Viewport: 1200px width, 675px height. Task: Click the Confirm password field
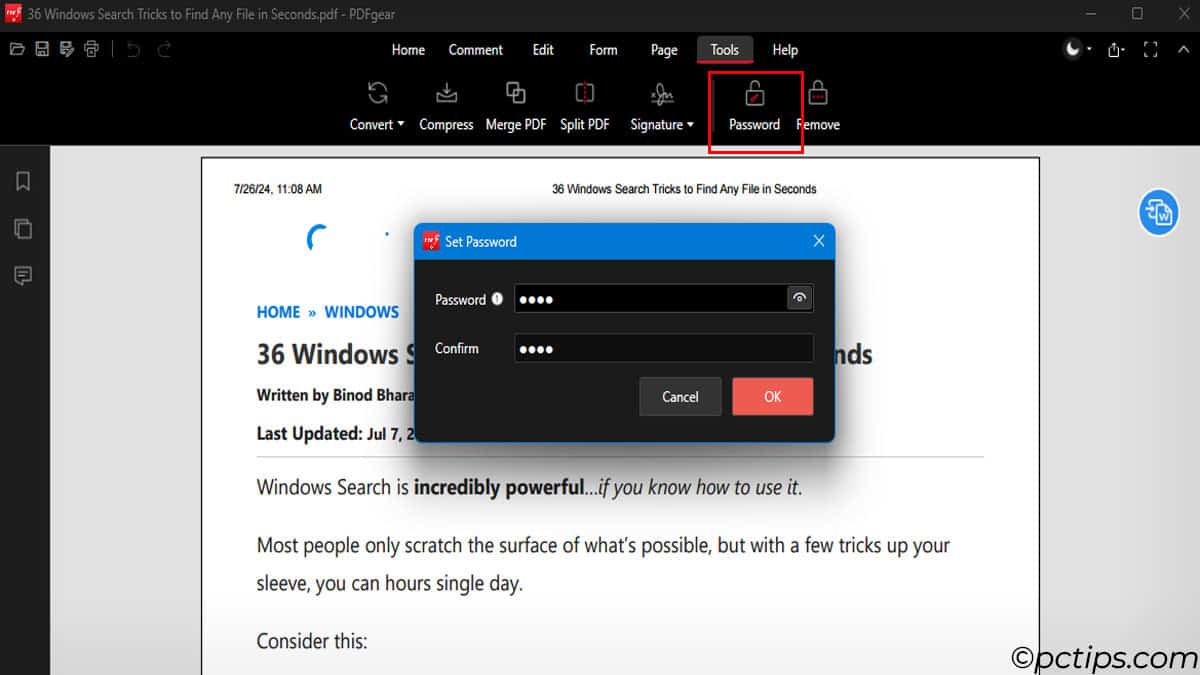point(664,348)
